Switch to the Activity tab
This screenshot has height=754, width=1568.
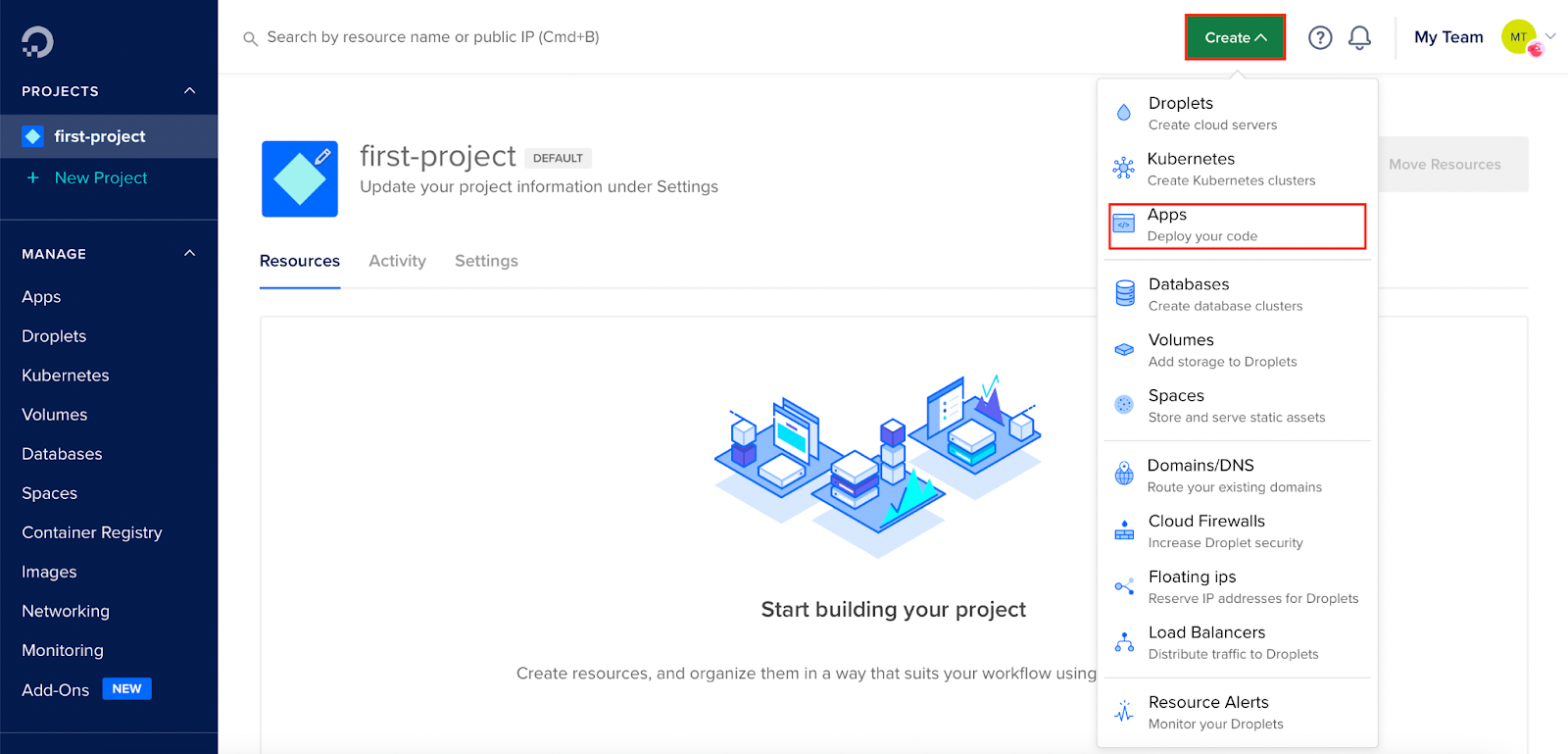pyautogui.click(x=397, y=261)
